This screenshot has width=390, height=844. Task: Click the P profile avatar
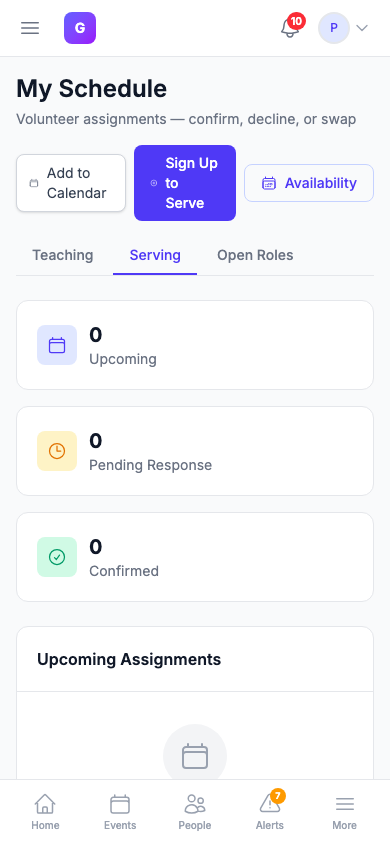coord(334,28)
